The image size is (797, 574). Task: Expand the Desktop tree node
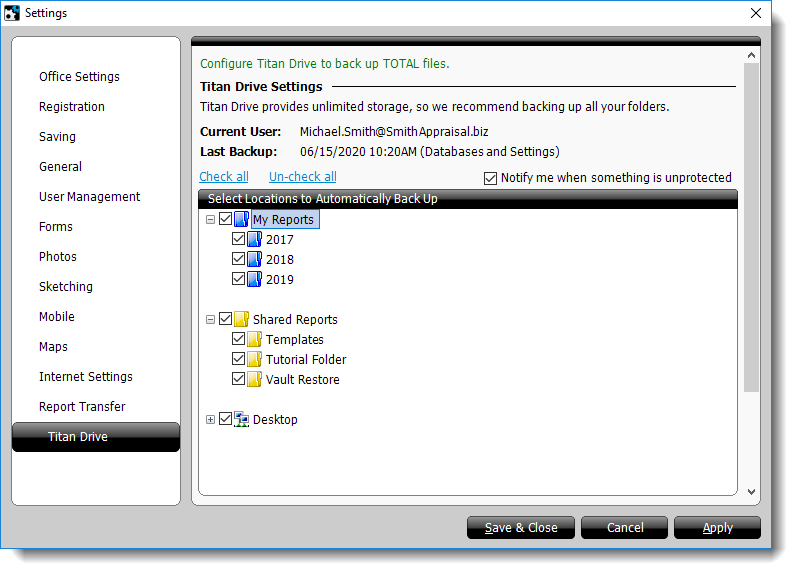[210, 420]
